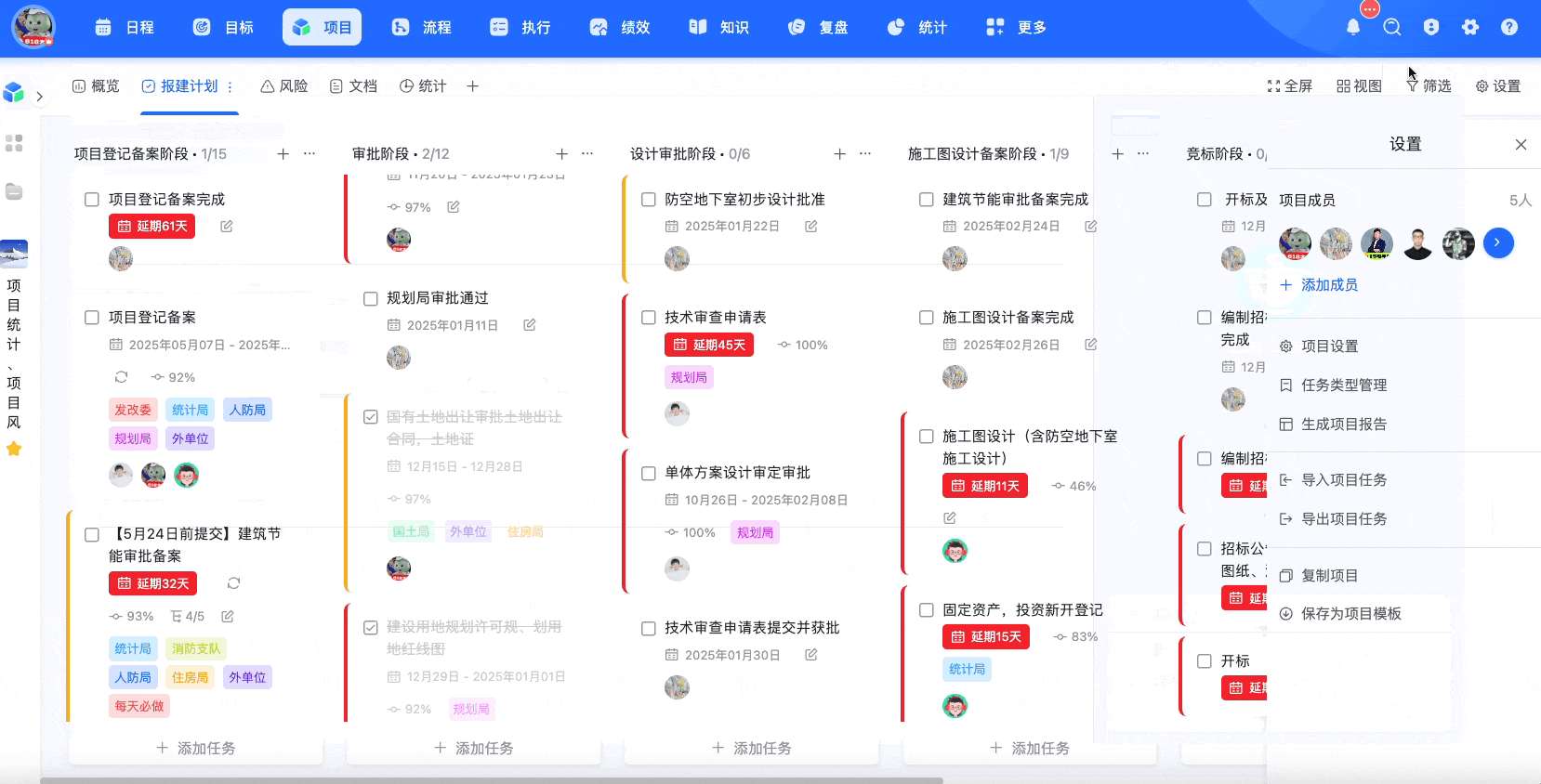Click the 100% progress on 技术审查申请表
Image resolution: width=1541 pixels, height=784 pixels.
(x=803, y=345)
